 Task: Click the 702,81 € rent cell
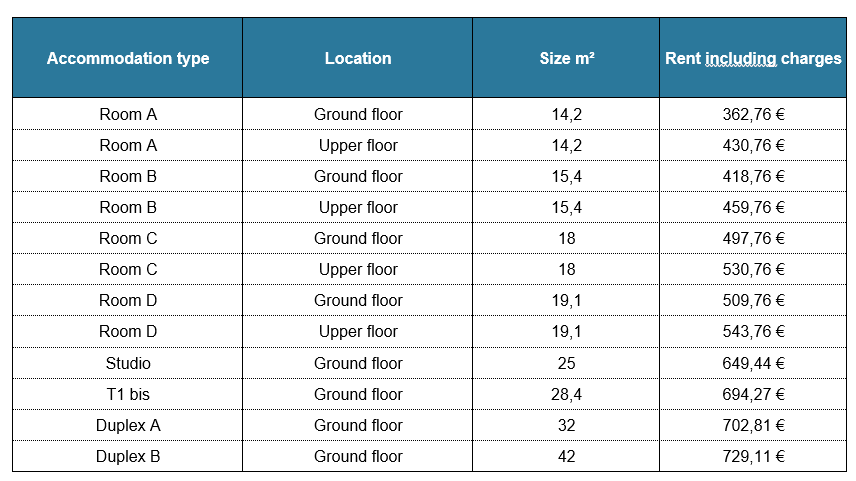[x=753, y=425]
